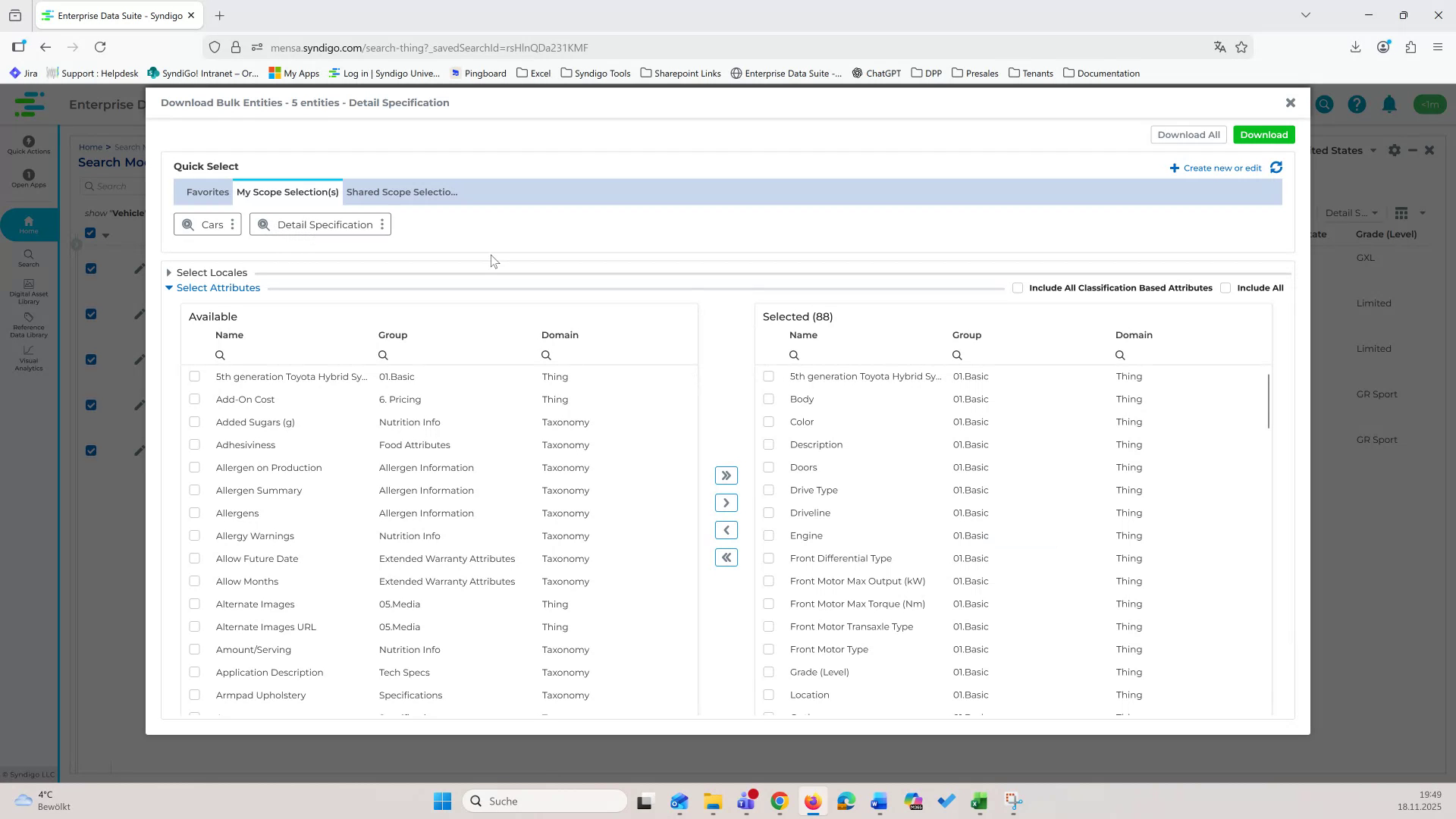This screenshot has width=1456, height=819.
Task: Check Include All Classification Based Attributes
Action: 1018,287
